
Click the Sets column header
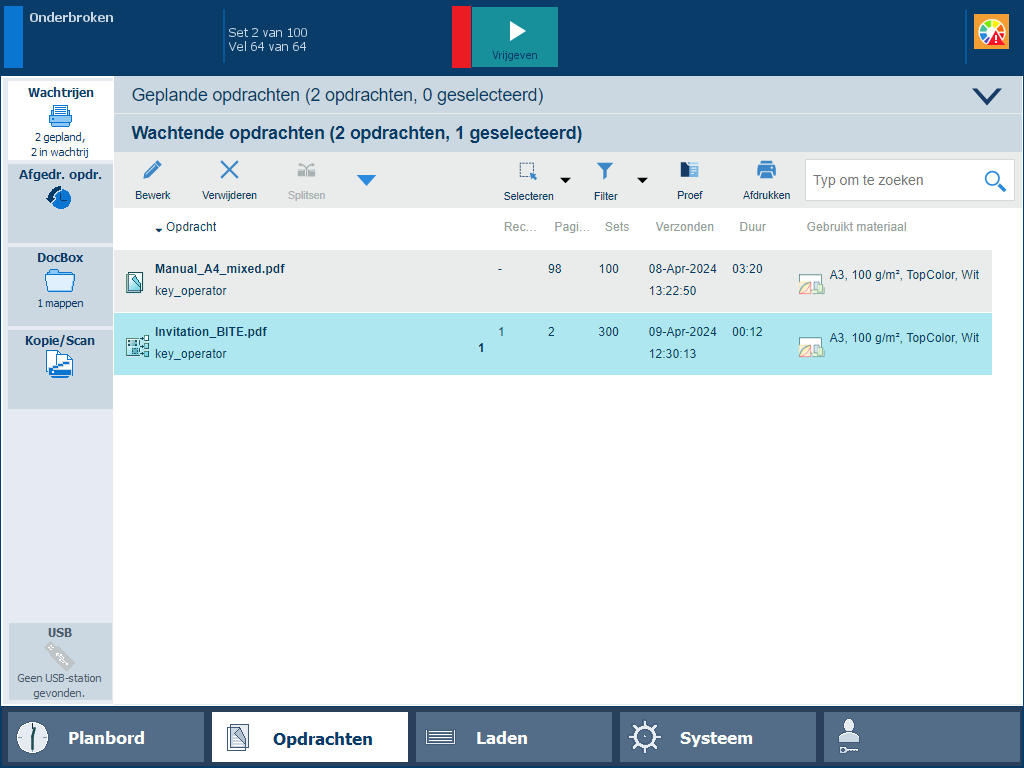616,227
